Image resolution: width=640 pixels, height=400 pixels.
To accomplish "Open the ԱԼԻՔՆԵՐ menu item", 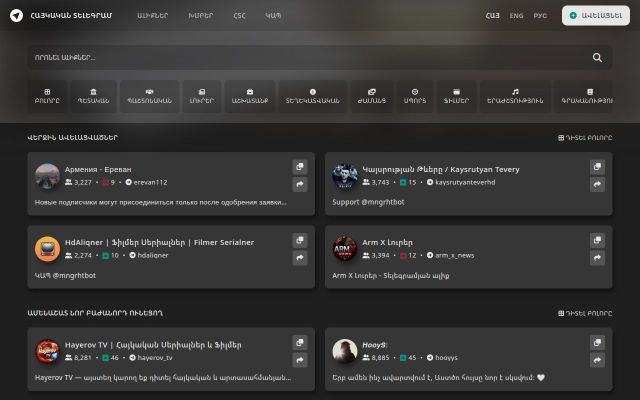I will tap(153, 16).
